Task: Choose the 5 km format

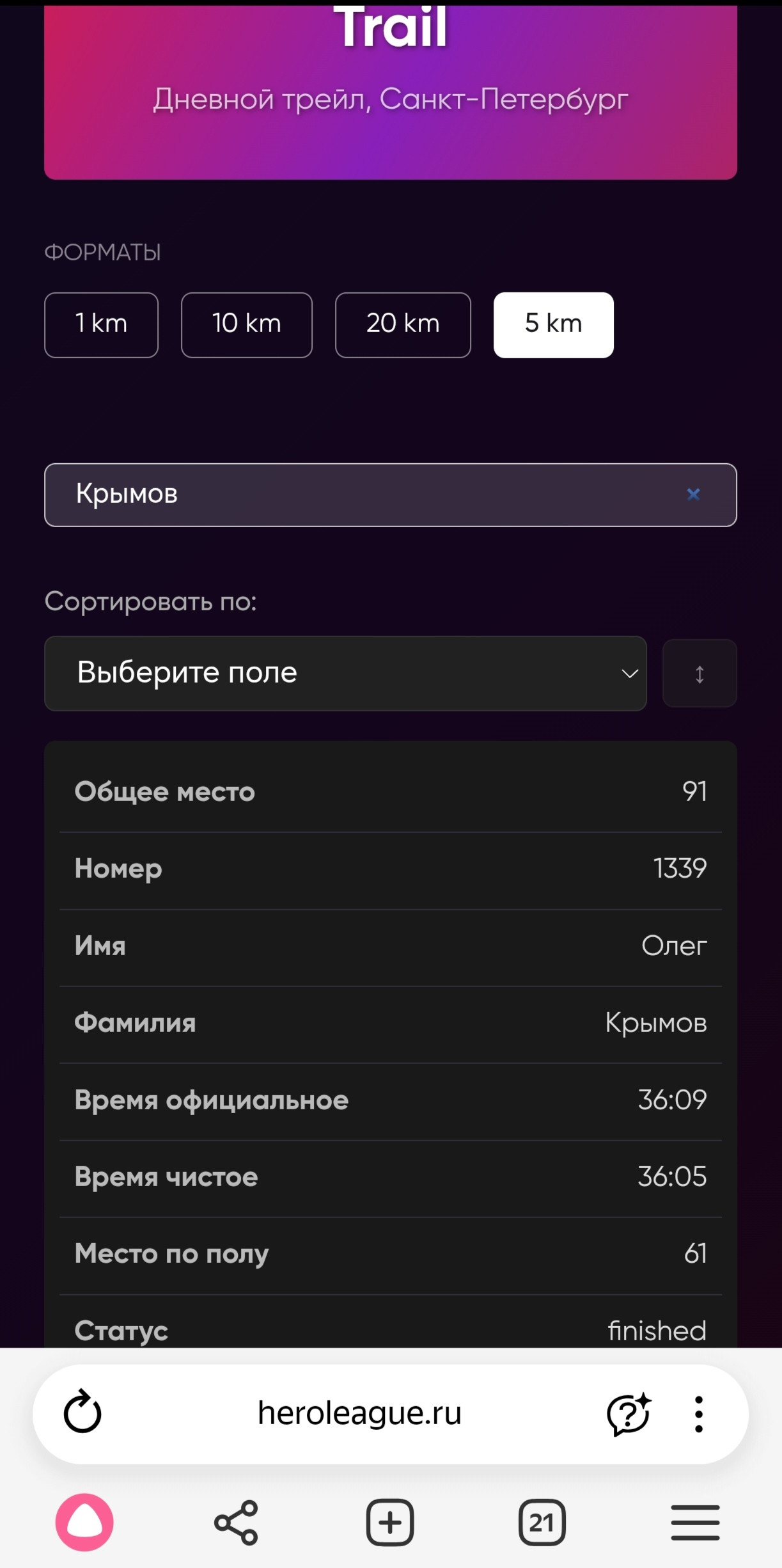Action: [x=554, y=325]
